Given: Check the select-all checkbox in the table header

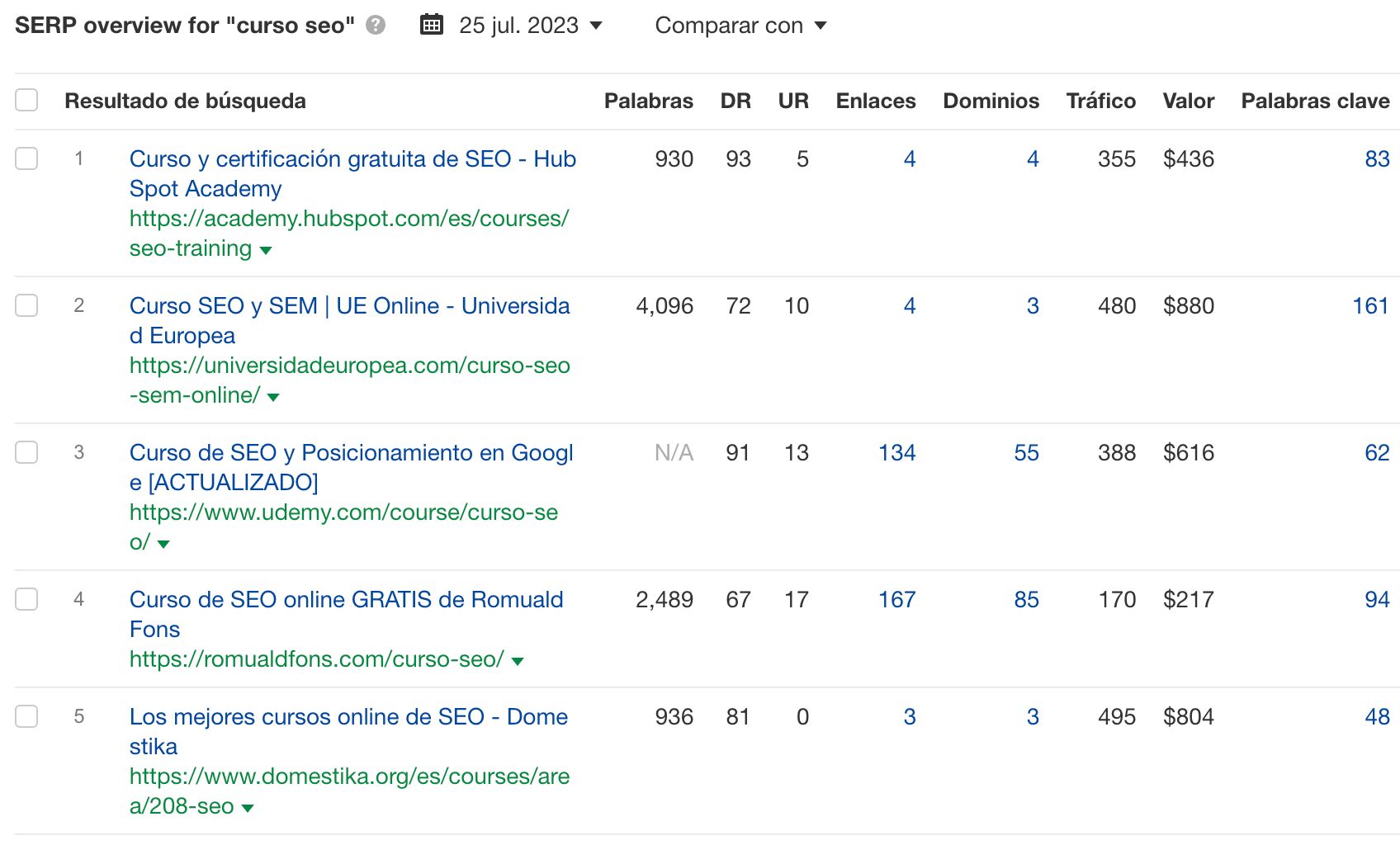Looking at the screenshot, I should [26, 99].
